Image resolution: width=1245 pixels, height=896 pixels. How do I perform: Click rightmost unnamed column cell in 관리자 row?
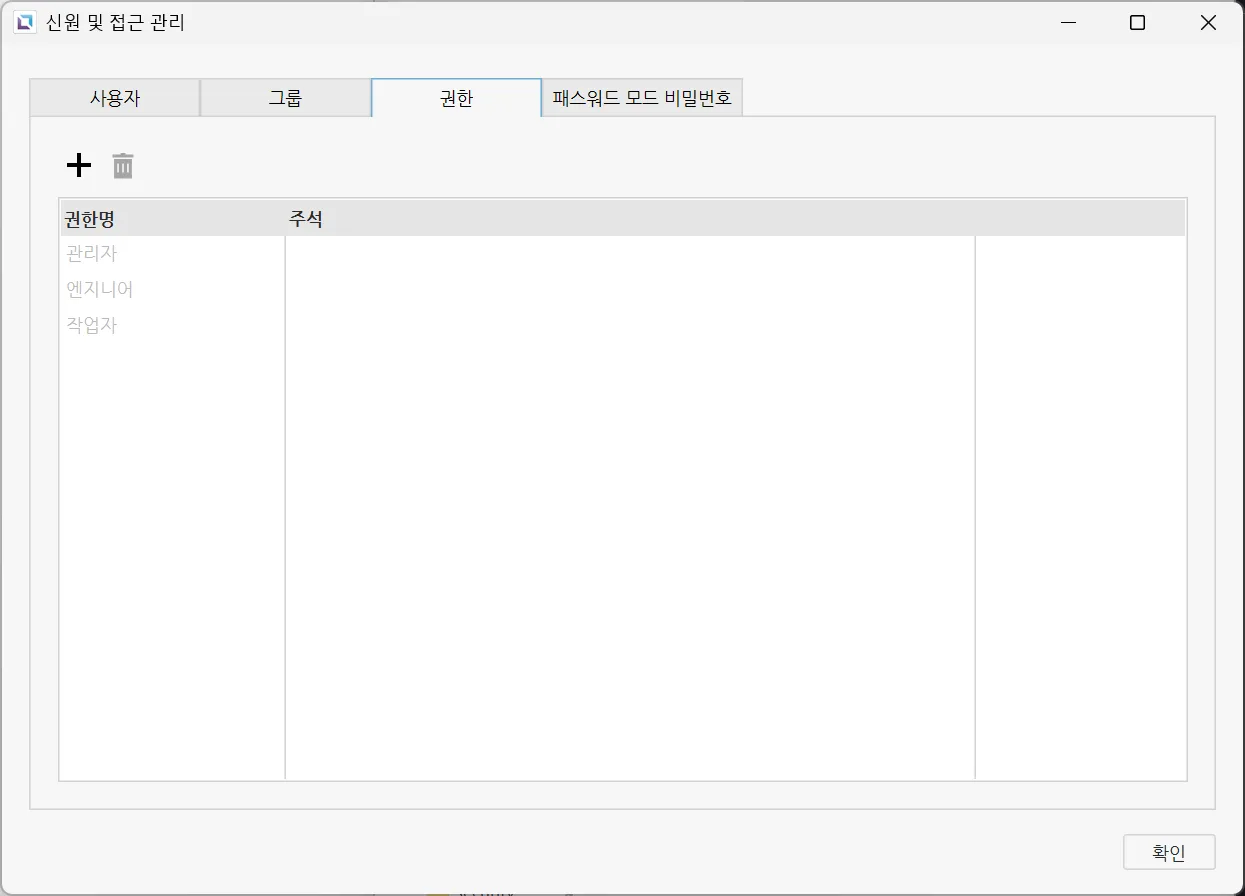[1080, 254]
